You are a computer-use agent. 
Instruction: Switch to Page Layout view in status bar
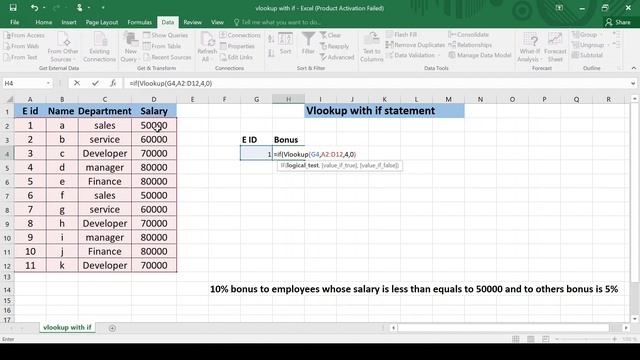click(531, 339)
